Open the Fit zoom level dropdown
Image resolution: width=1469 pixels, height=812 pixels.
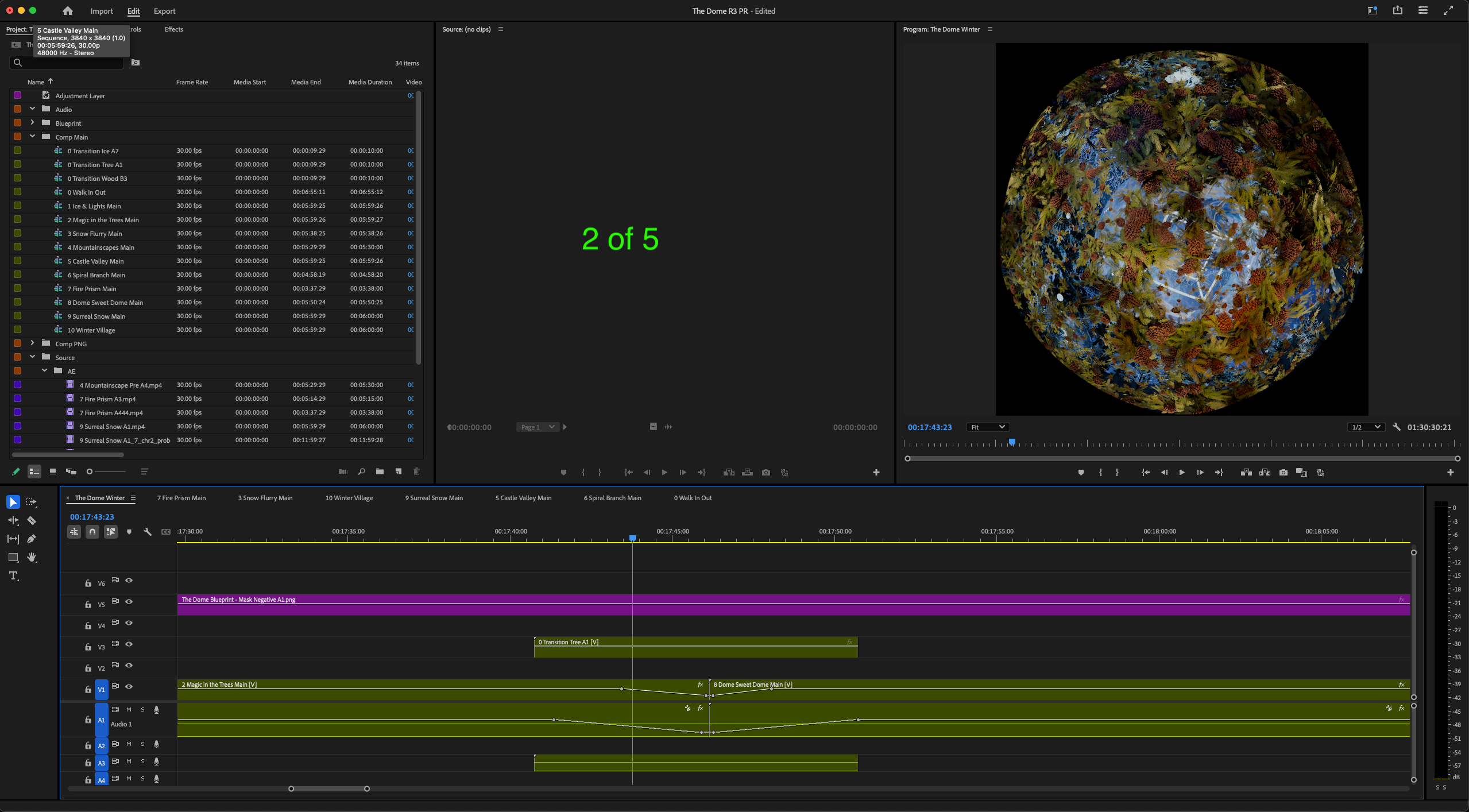pos(988,427)
